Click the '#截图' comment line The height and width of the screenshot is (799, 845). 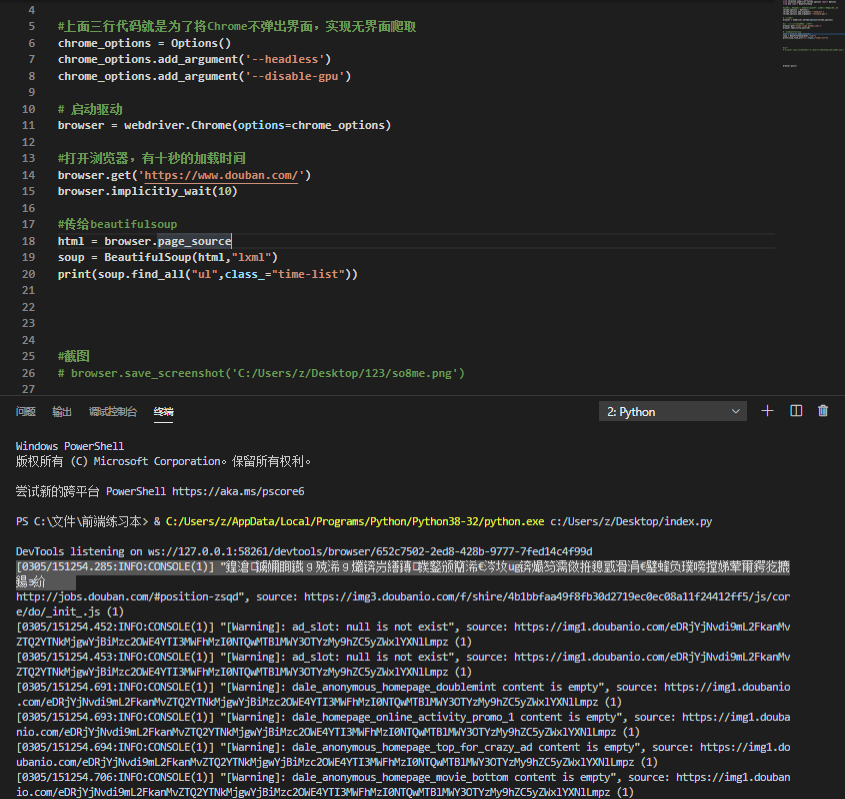tap(74, 356)
